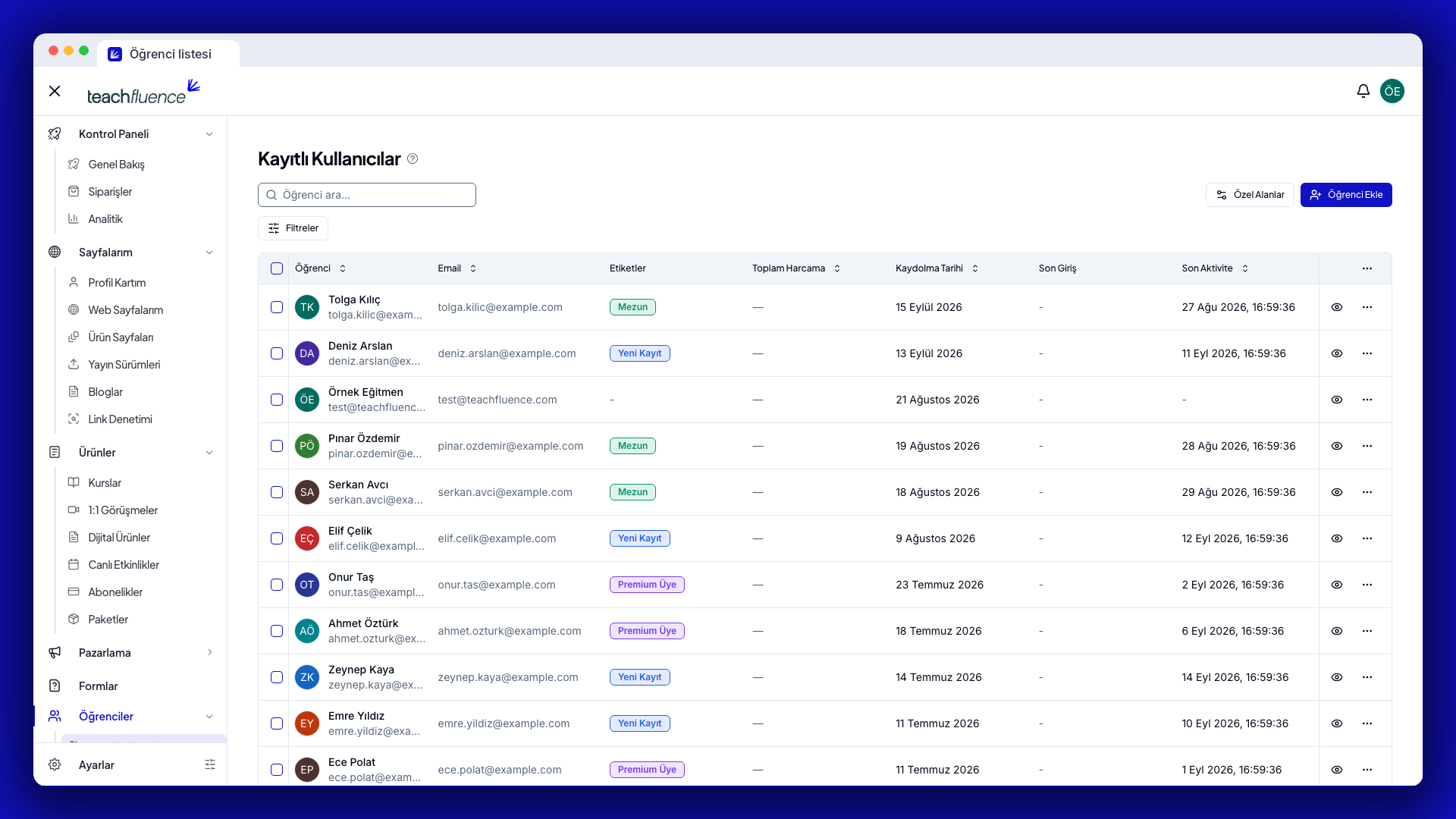Viewport: 1456px width, 819px height.
Task: View Emre Yıldız details via eye icon
Action: click(1337, 723)
